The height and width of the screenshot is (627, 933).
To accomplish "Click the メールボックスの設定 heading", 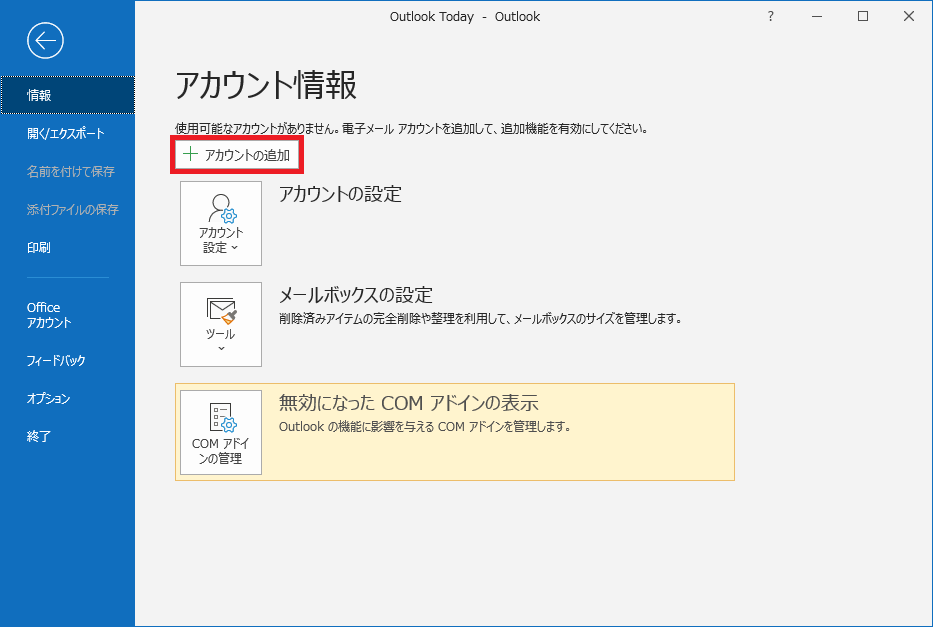I will (x=356, y=295).
